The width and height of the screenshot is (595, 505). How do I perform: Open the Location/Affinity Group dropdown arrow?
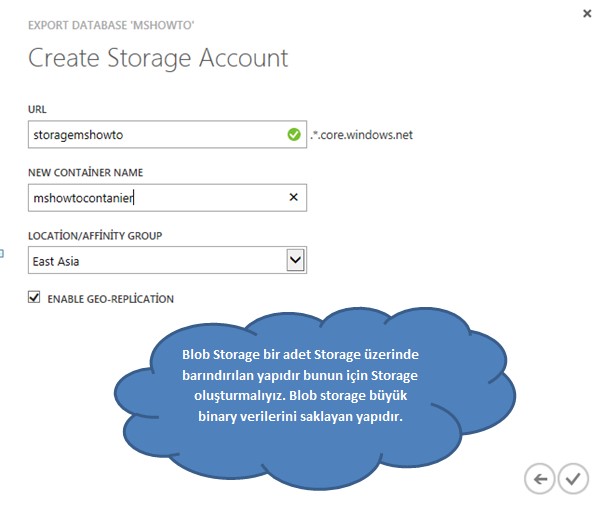[295, 260]
